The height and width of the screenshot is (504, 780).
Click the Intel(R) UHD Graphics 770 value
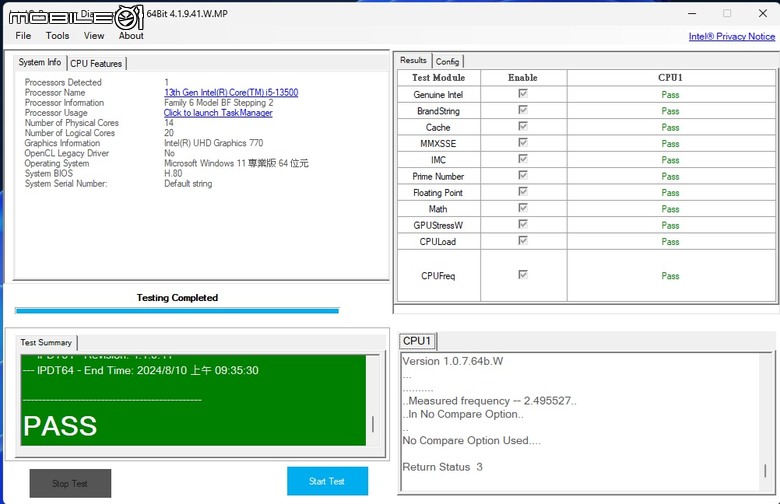[x=214, y=143]
